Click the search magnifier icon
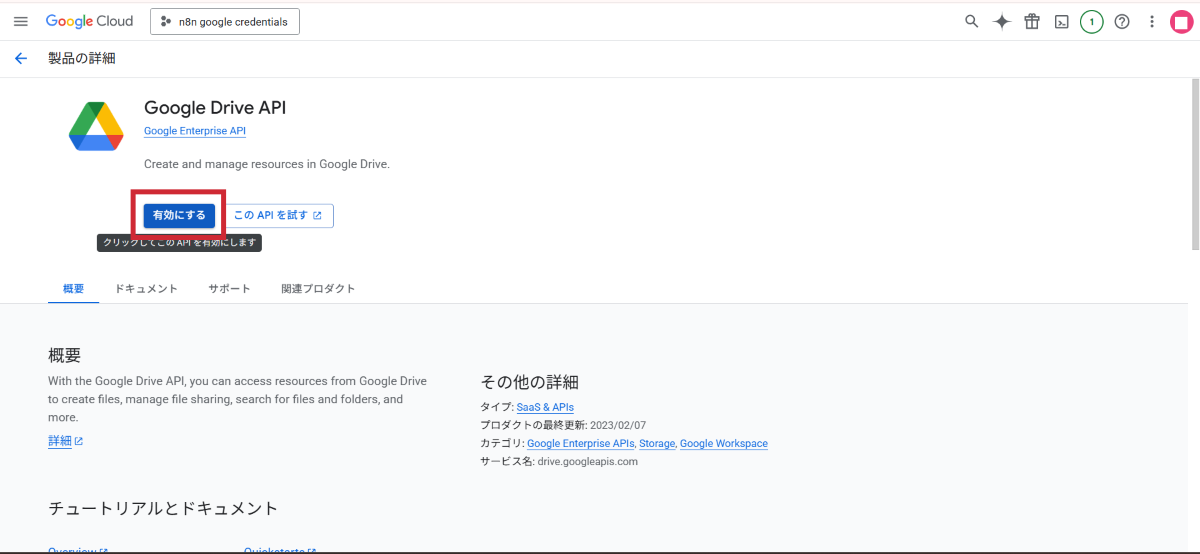Screen dimensions: 1200x554 (971, 21)
